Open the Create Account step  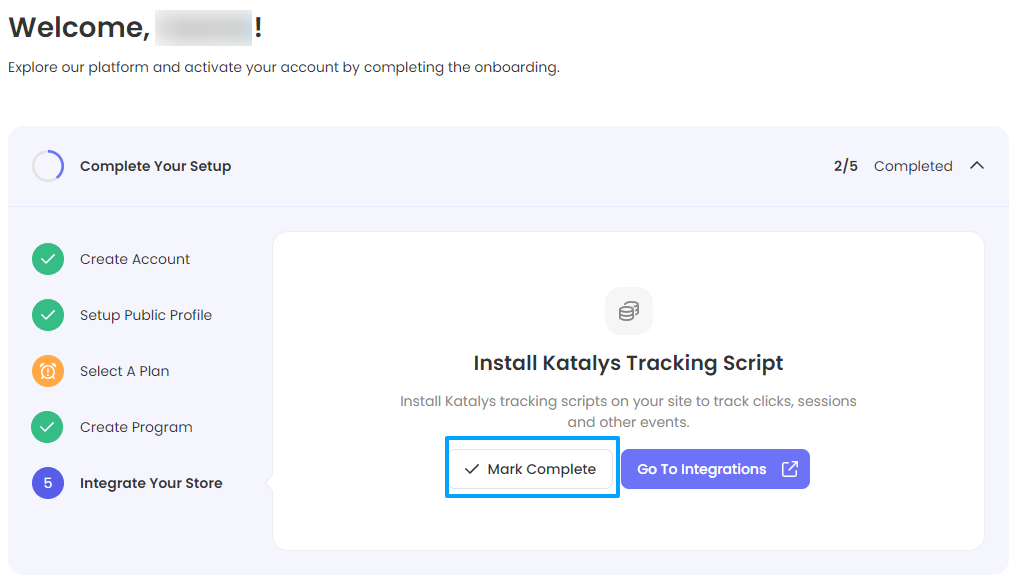tap(135, 259)
